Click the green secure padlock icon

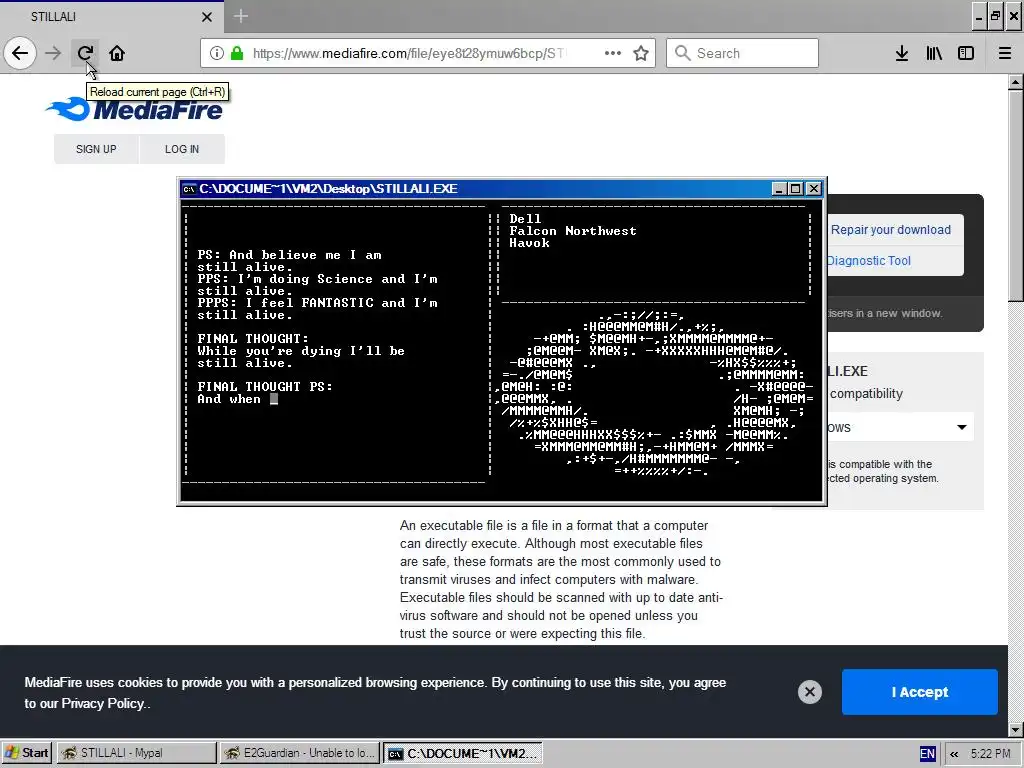[237, 53]
